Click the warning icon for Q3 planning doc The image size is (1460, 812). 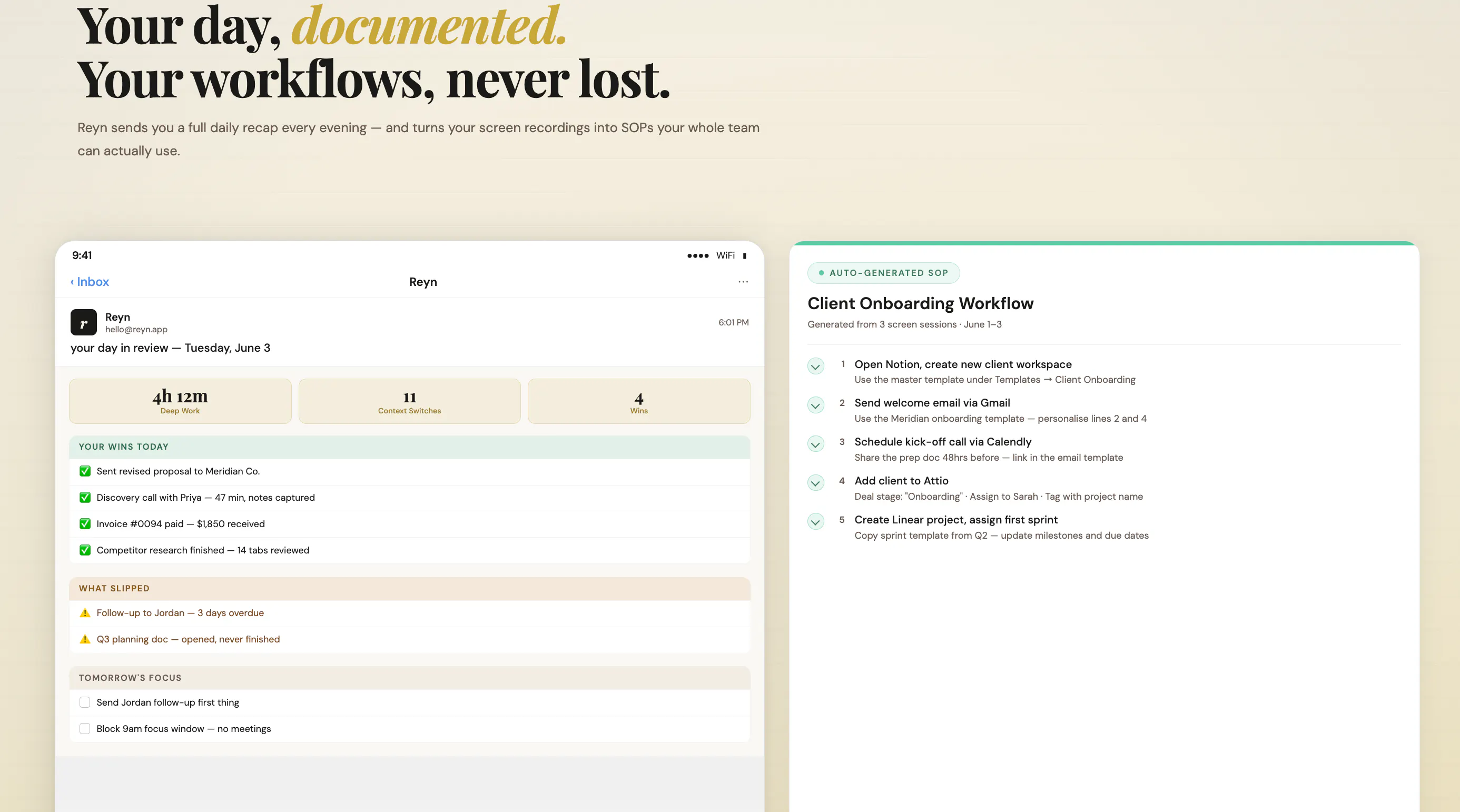pyautogui.click(x=85, y=639)
